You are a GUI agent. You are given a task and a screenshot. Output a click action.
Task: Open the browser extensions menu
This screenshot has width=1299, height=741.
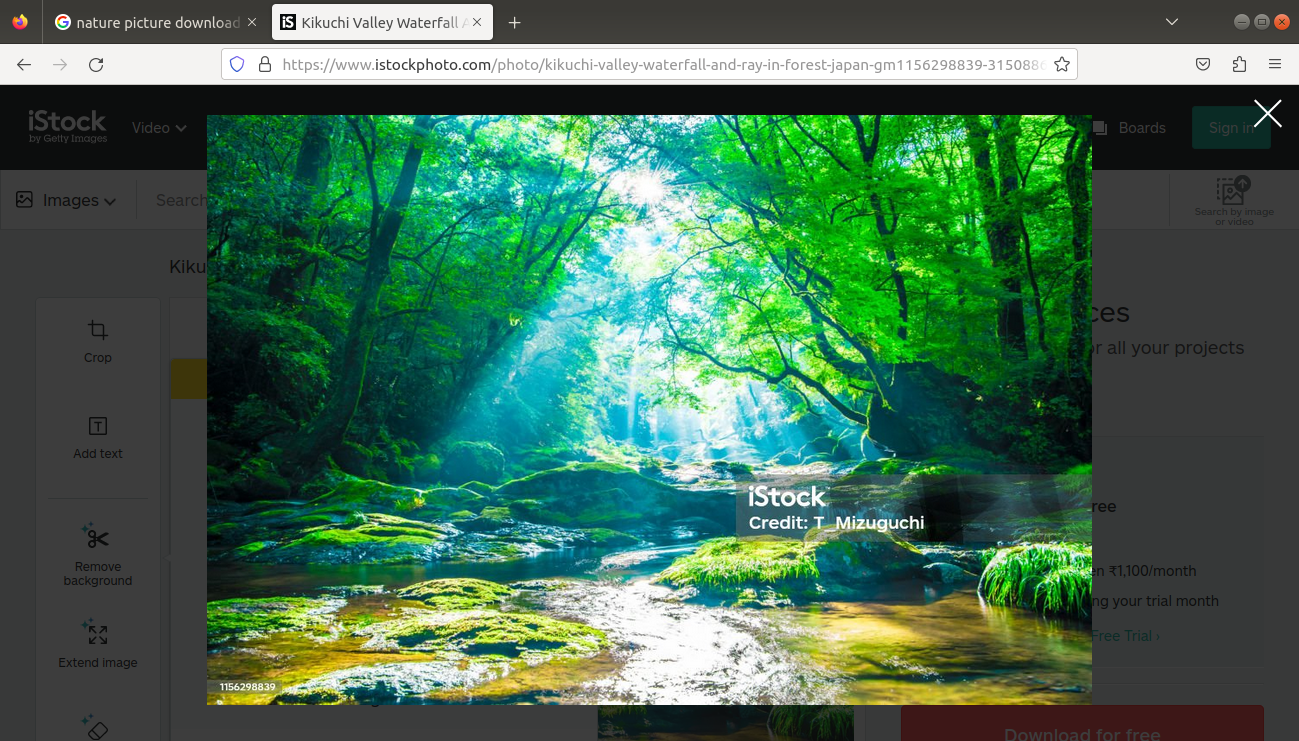click(1239, 64)
